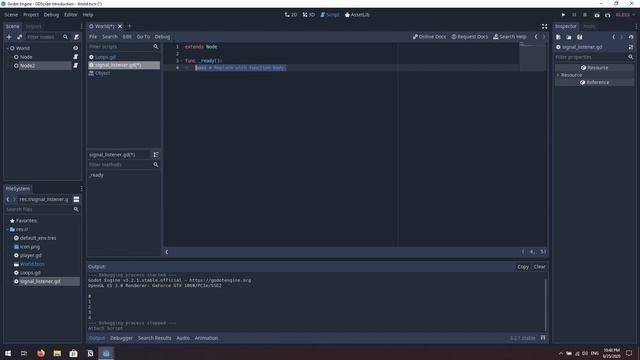Open the Editor menu

point(70,15)
